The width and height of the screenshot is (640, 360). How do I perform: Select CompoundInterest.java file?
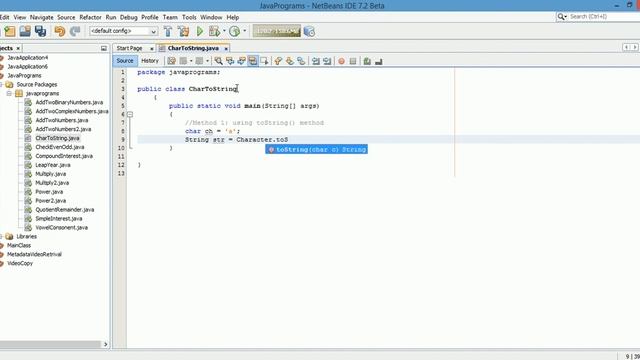pos(64,156)
